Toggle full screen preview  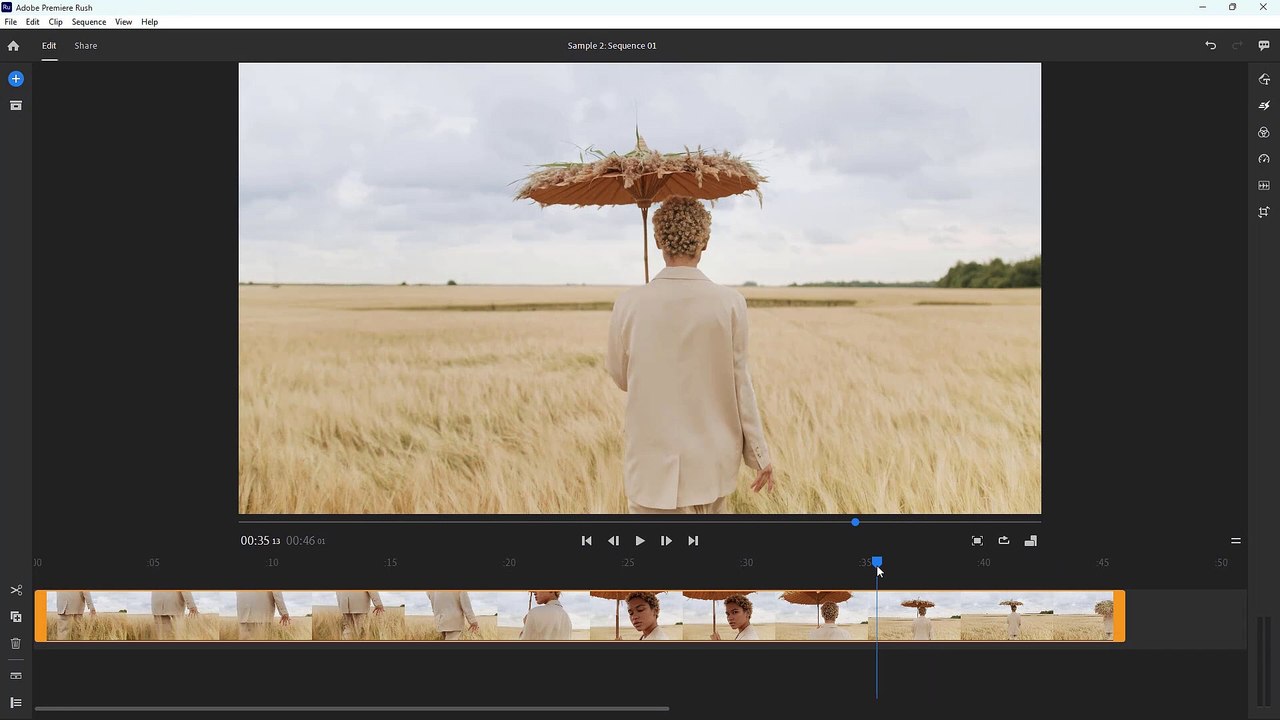[x=977, y=541]
